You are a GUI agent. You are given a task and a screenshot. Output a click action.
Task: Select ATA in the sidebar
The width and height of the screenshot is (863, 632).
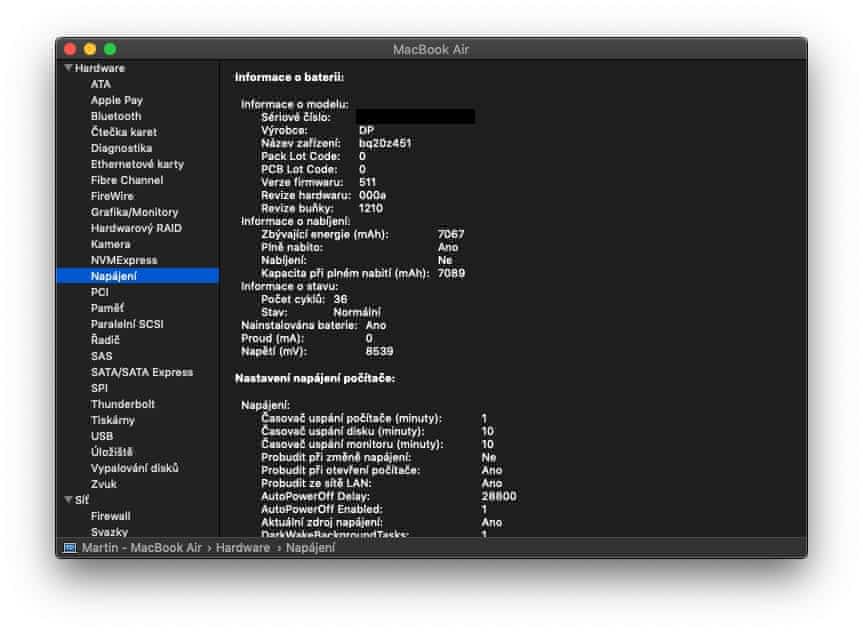point(101,84)
